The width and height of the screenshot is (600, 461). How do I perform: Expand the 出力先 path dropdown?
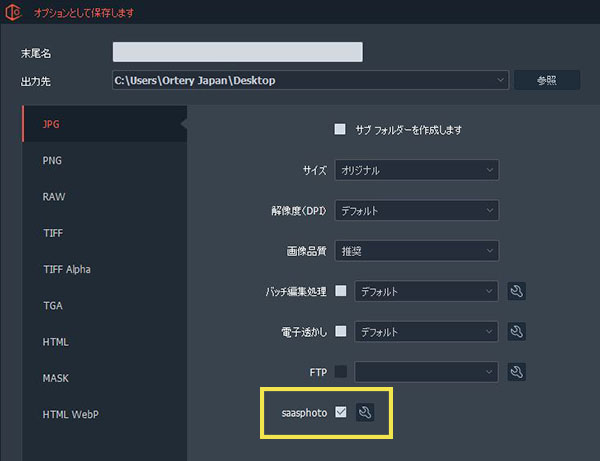[x=499, y=80]
